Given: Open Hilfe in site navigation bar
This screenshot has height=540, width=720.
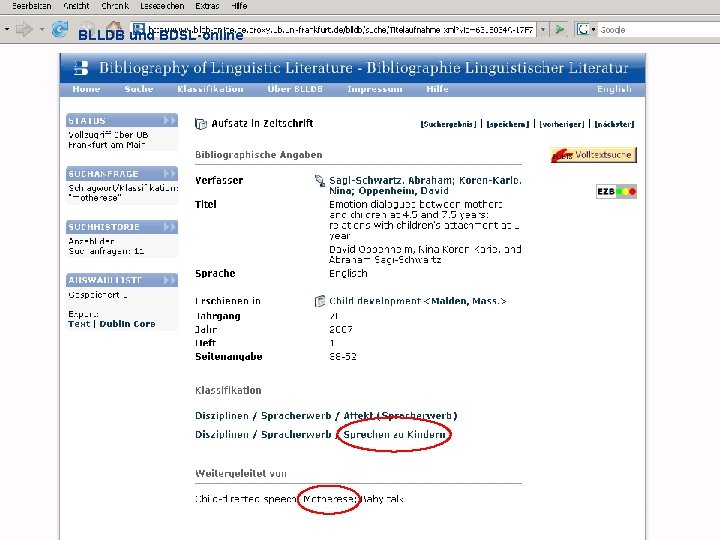Looking at the screenshot, I should [x=437, y=89].
